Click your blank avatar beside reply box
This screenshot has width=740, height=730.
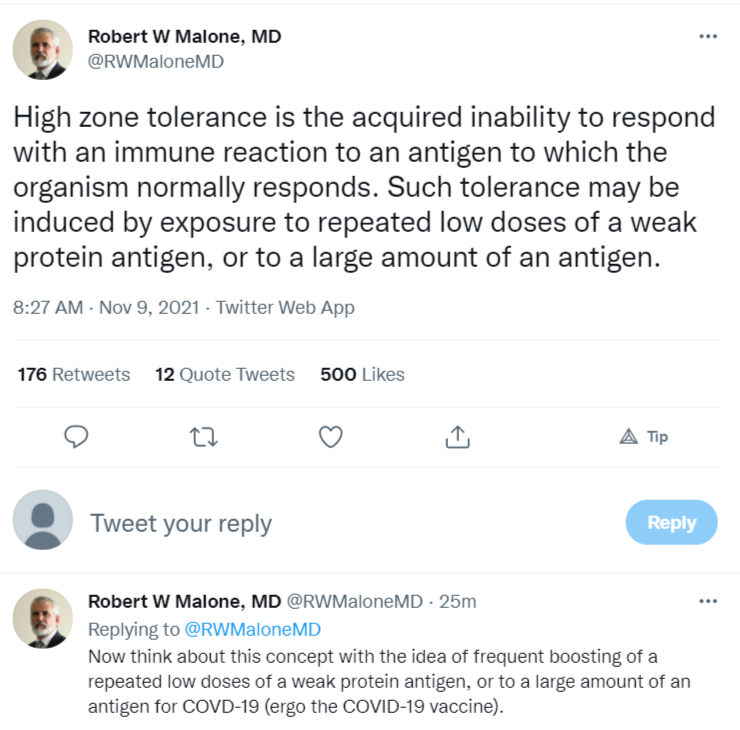click(43, 522)
